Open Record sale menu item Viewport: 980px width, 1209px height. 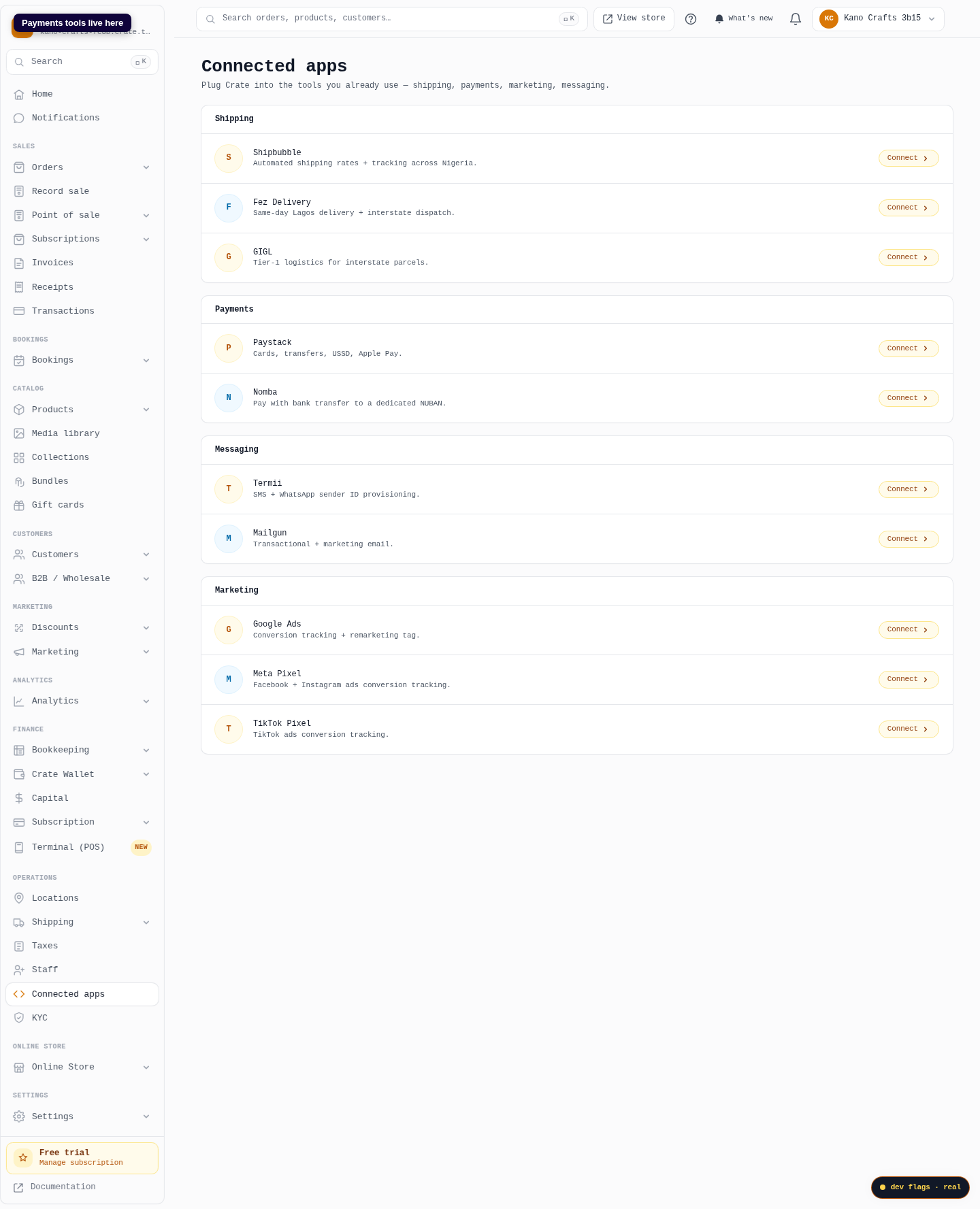[82, 191]
